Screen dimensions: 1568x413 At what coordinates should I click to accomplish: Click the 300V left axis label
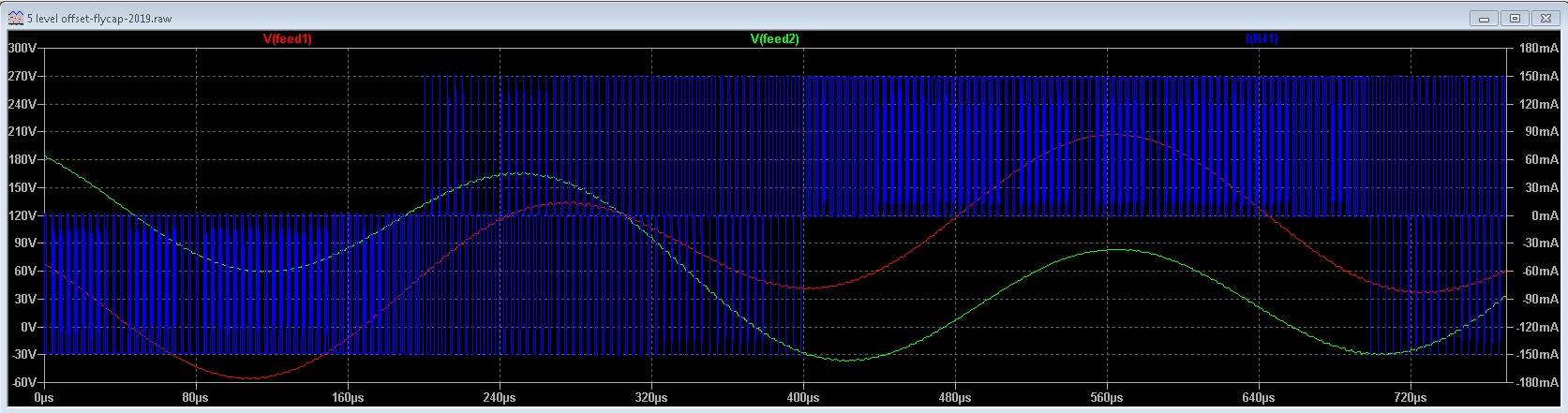(22, 48)
